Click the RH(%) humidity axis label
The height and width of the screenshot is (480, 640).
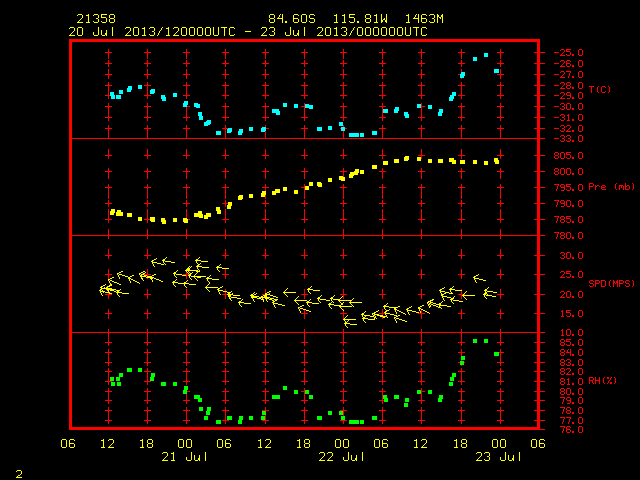pyautogui.click(x=602, y=381)
